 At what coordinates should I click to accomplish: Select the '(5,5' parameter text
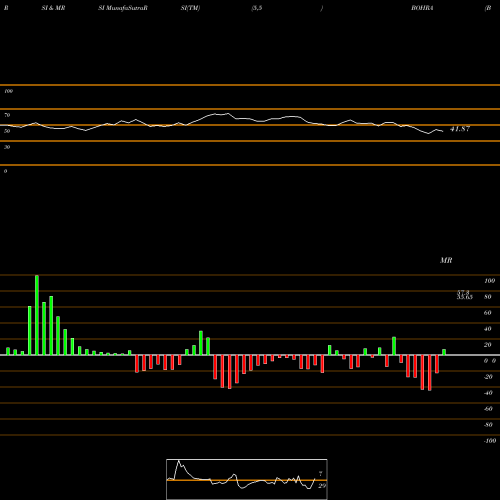(x=257, y=8)
